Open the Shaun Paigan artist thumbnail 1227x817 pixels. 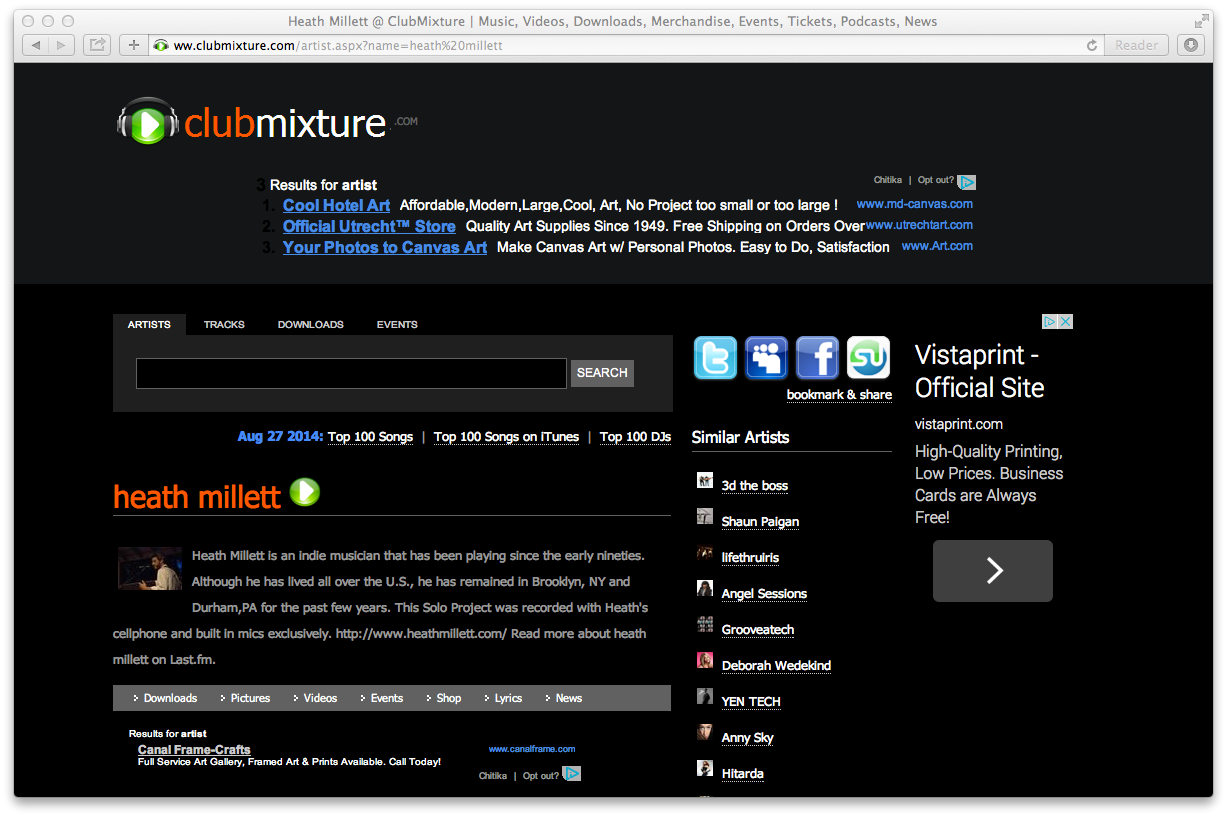click(x=705, y=516)
